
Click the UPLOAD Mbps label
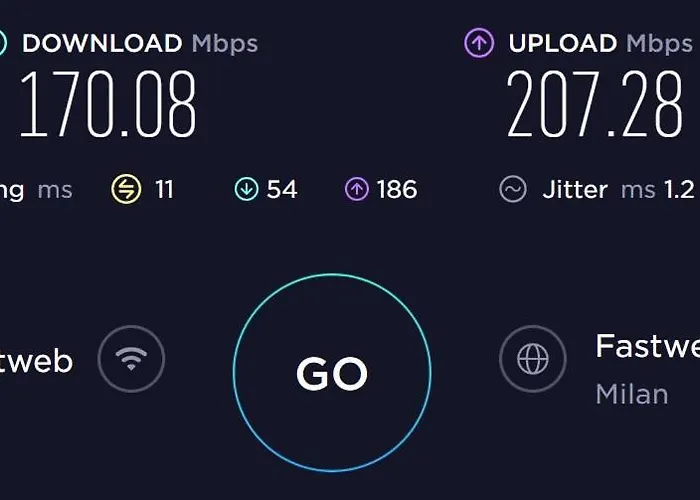pos(600,44)
